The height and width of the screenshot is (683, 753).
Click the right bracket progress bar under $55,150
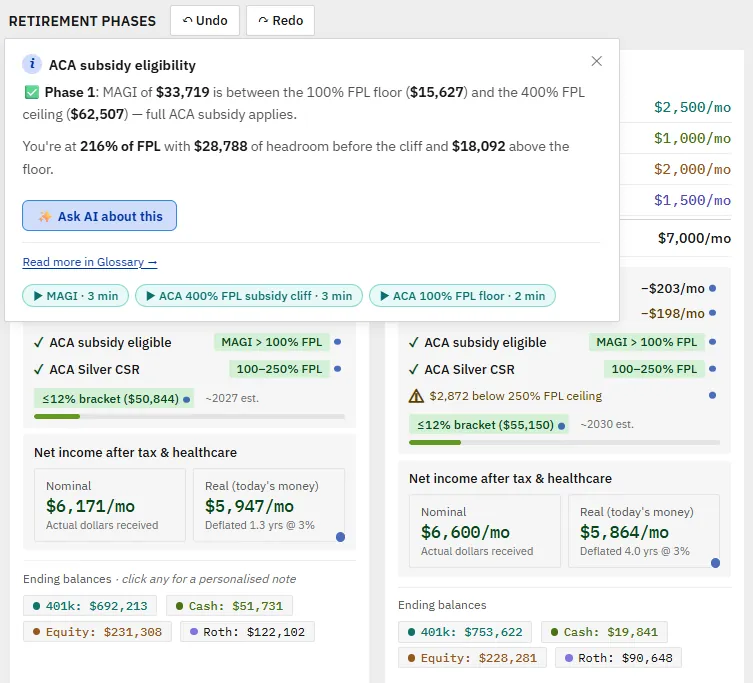click(x=564, y=442)
